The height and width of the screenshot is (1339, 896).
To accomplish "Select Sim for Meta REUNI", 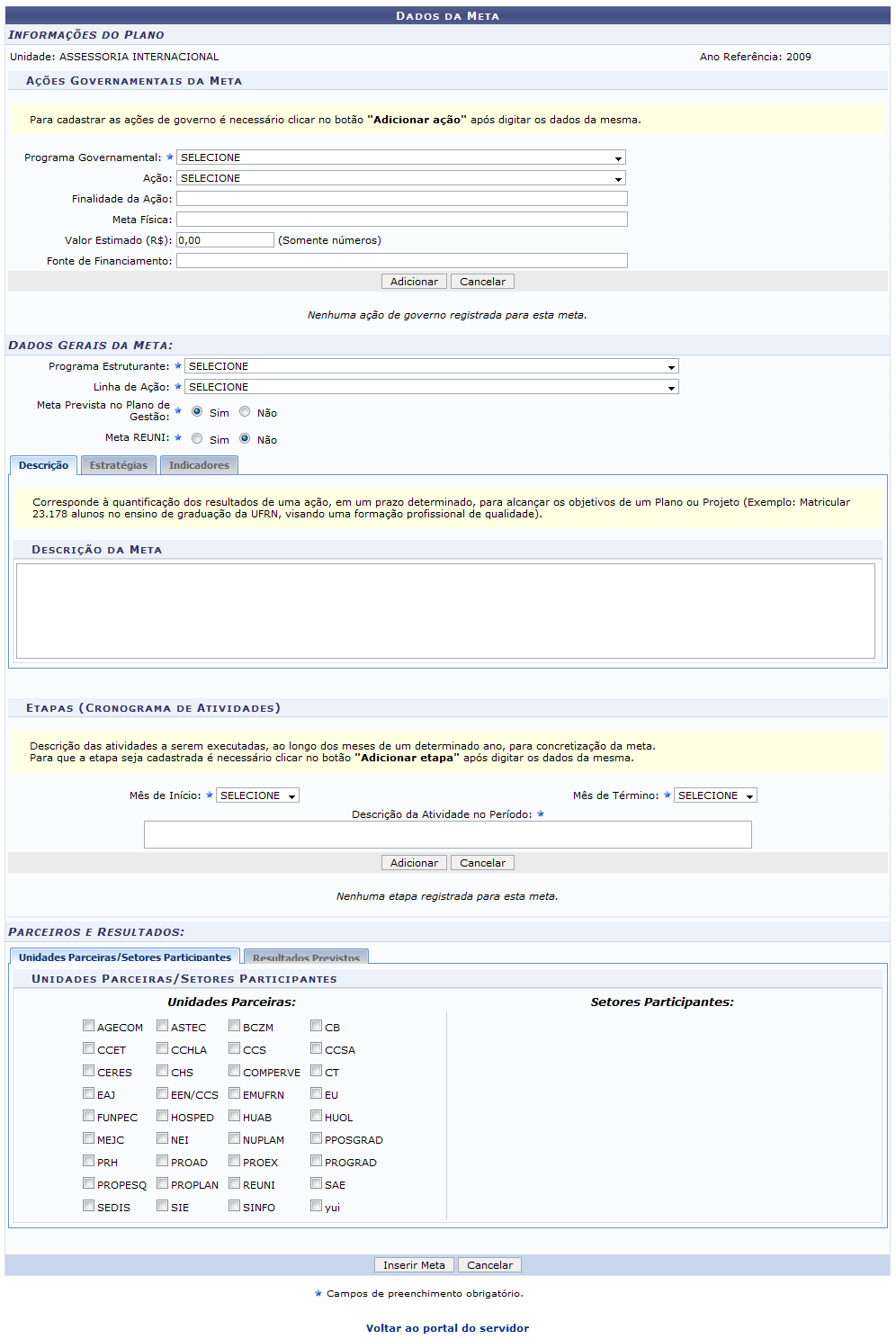I will tap(197, 438).
